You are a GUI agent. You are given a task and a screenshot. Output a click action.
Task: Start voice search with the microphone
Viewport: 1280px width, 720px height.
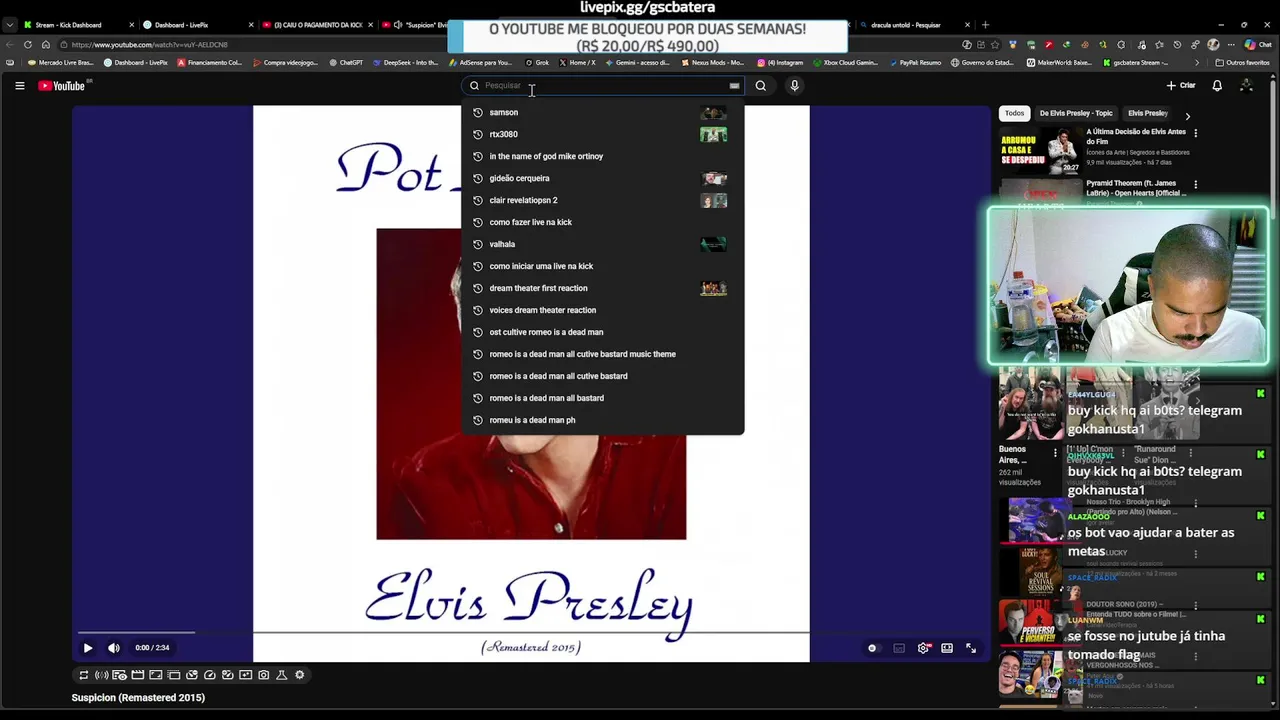794,86
